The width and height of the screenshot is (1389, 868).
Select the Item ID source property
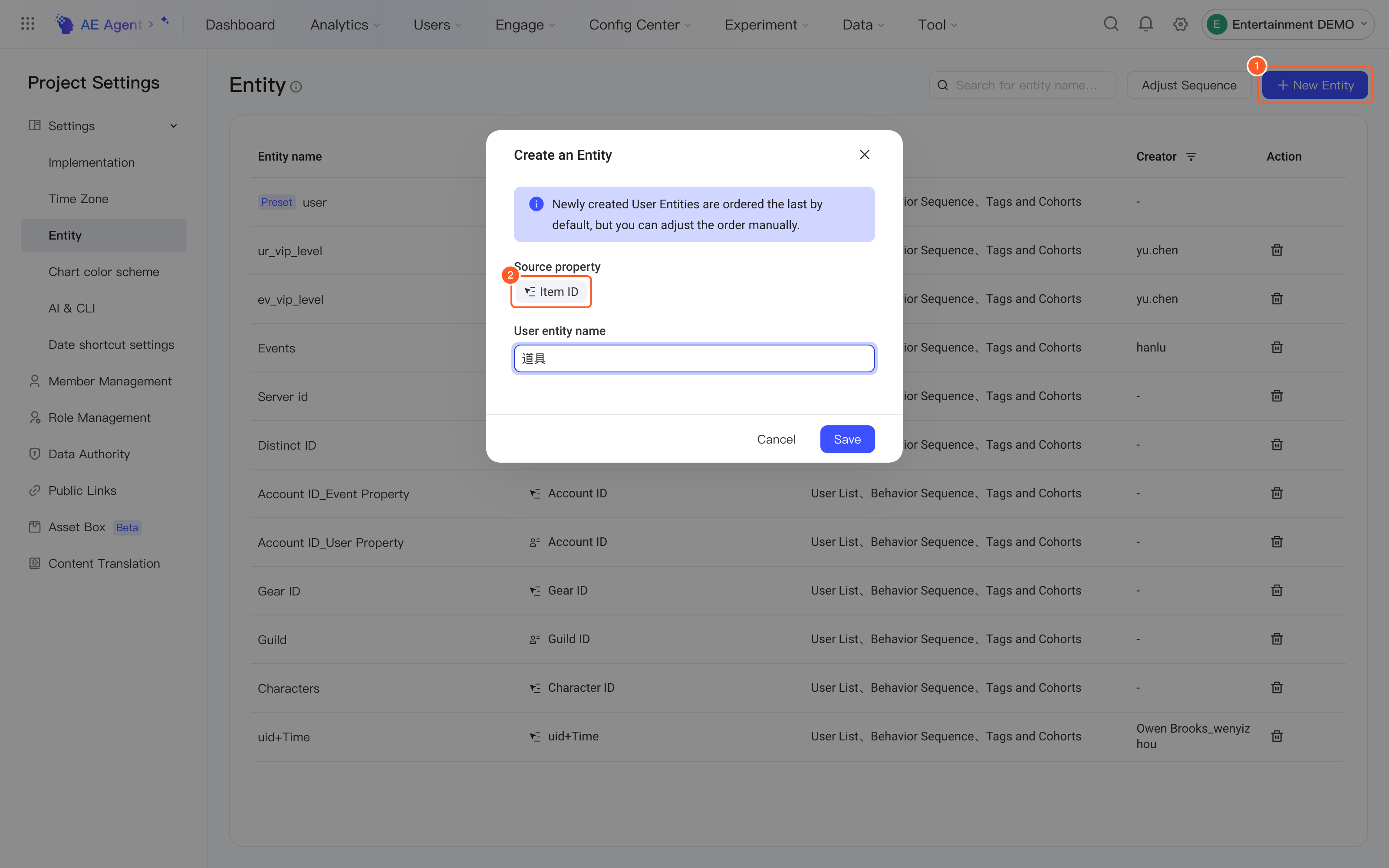(x=551, y=292)
